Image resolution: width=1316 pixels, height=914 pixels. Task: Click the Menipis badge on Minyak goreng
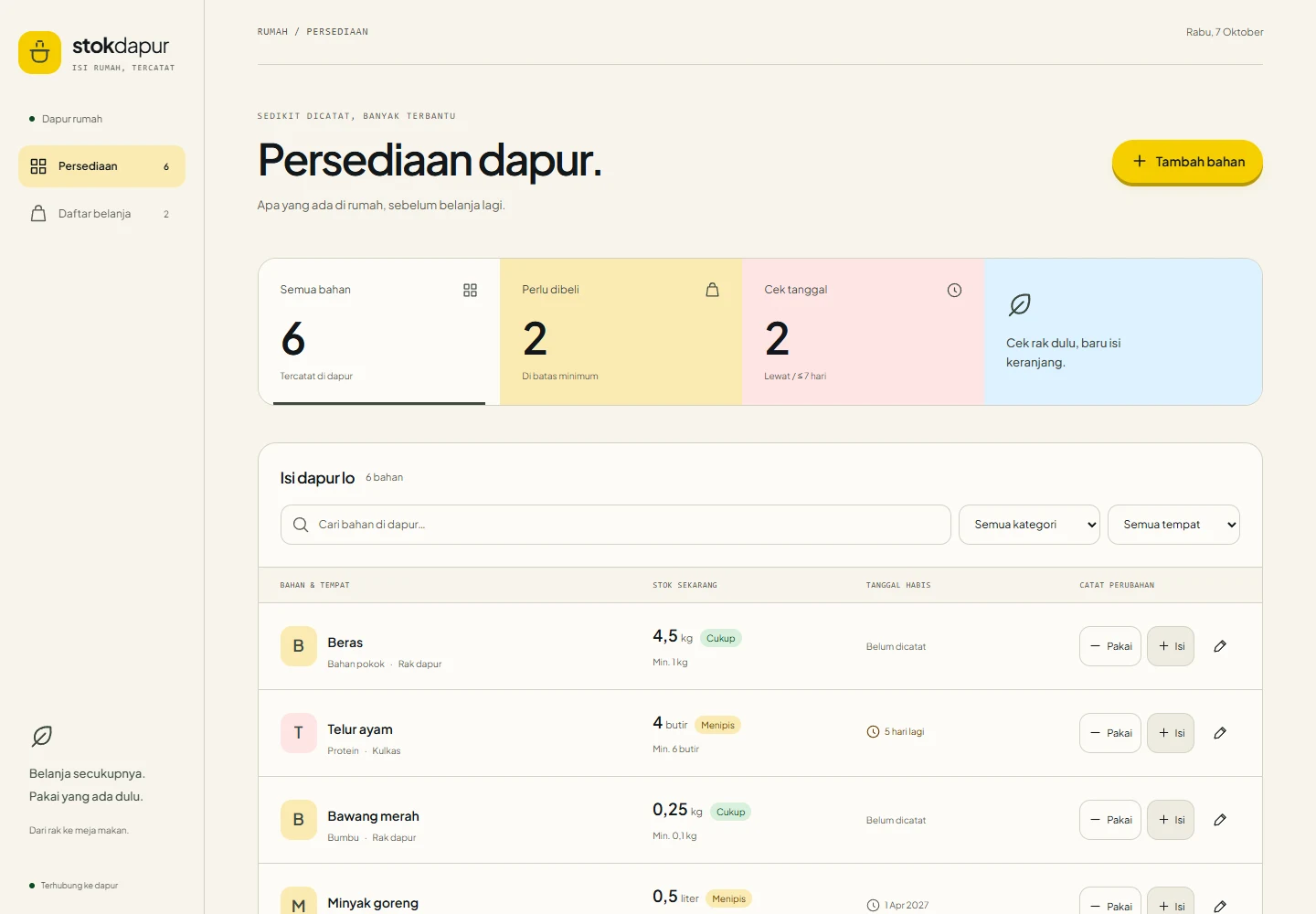pyautogui.click(x=728, y=898)
